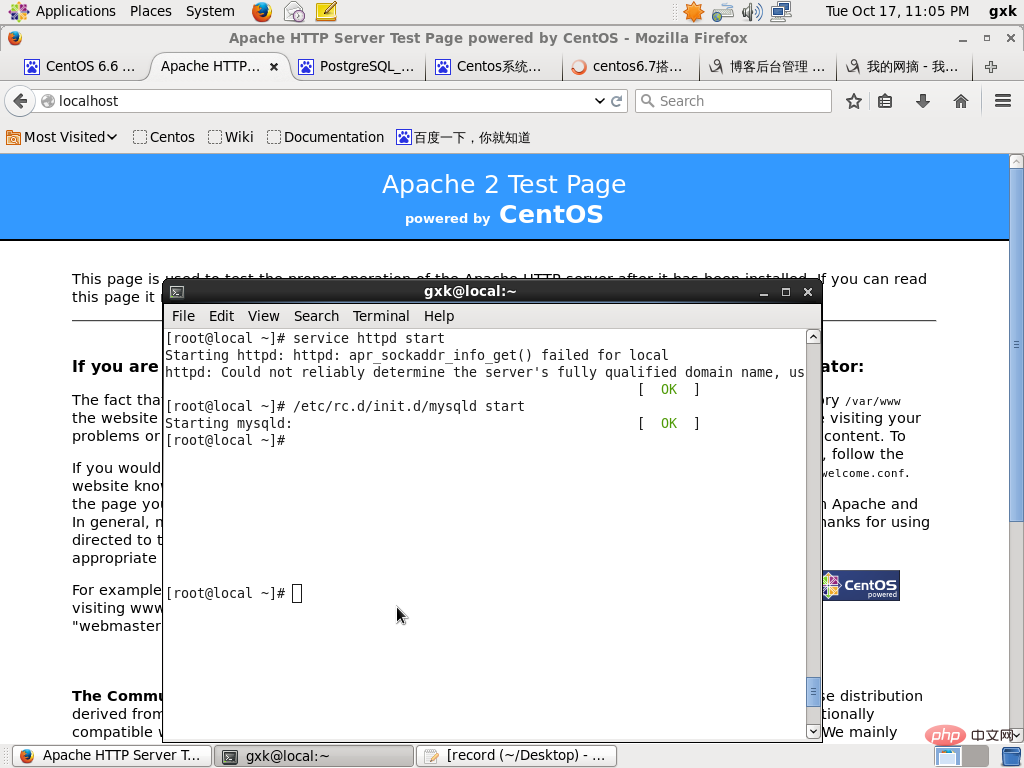Open the Firefox downloads arrow
Image resolution: width=1024 pixels, height=768 pixels.
click(x=923, y=101)
